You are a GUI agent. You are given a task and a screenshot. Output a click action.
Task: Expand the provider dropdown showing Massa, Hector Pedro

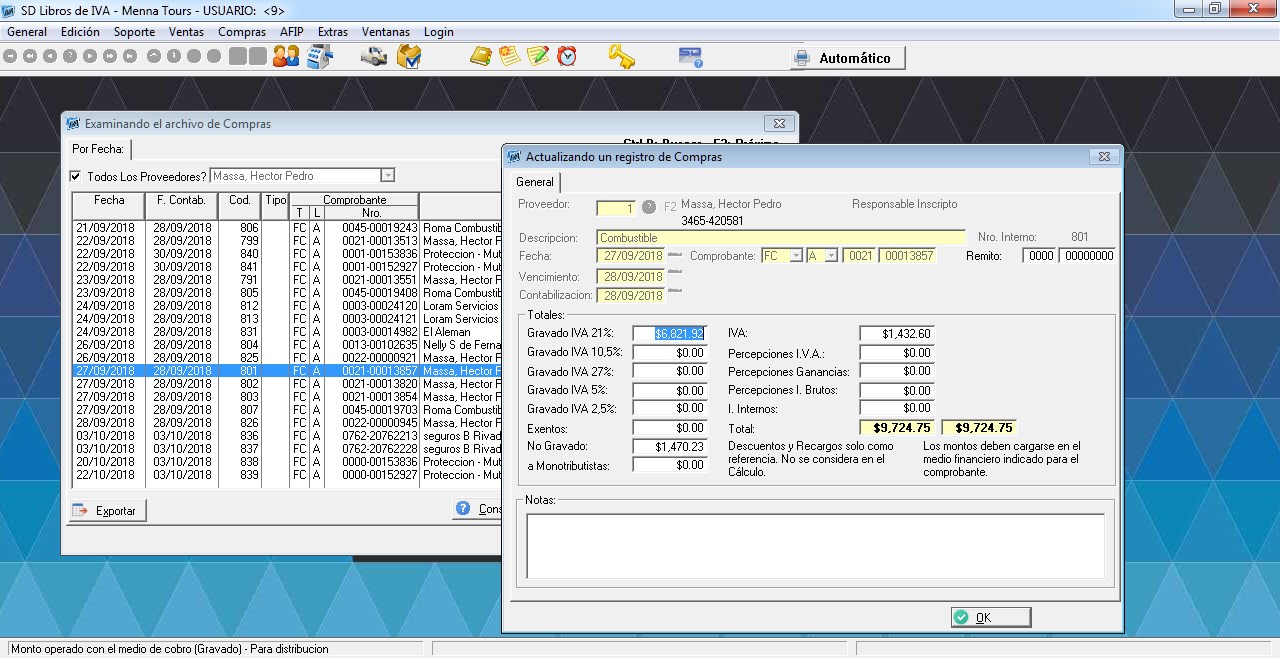click(388, 176)
